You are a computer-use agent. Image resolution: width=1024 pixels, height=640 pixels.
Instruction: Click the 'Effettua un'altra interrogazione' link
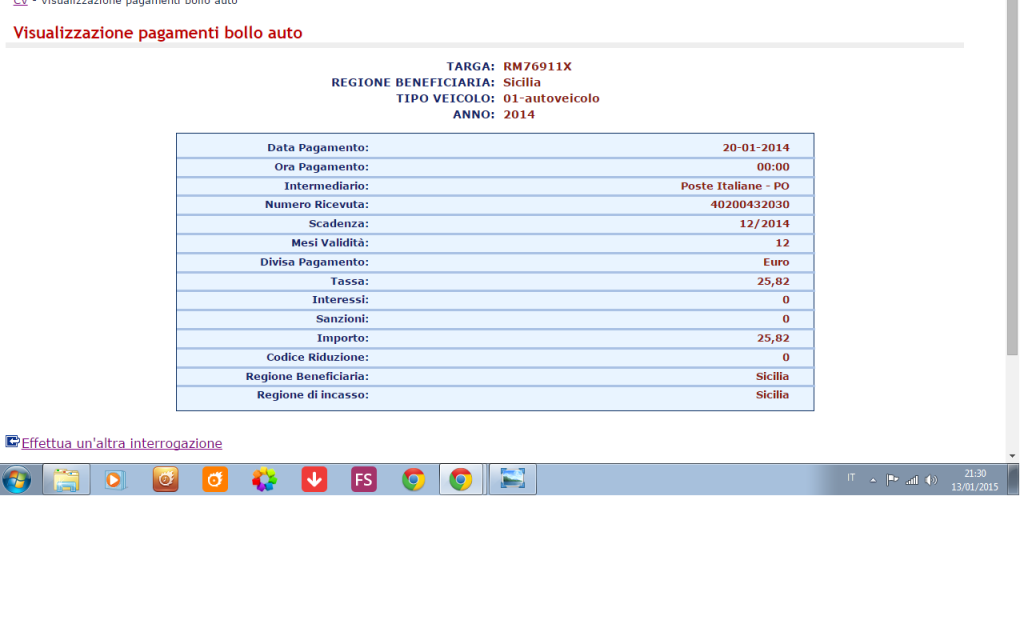click(122, 443)
